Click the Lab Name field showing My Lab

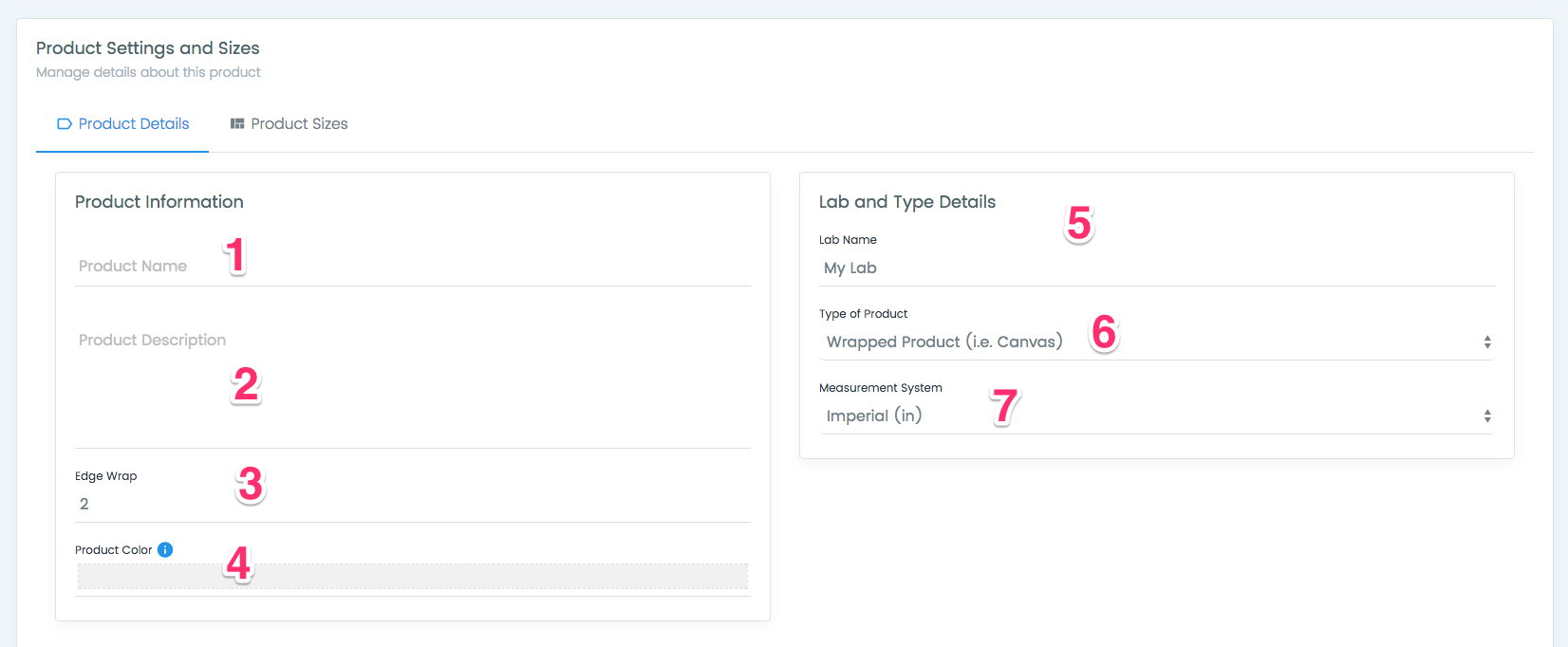1157,268
